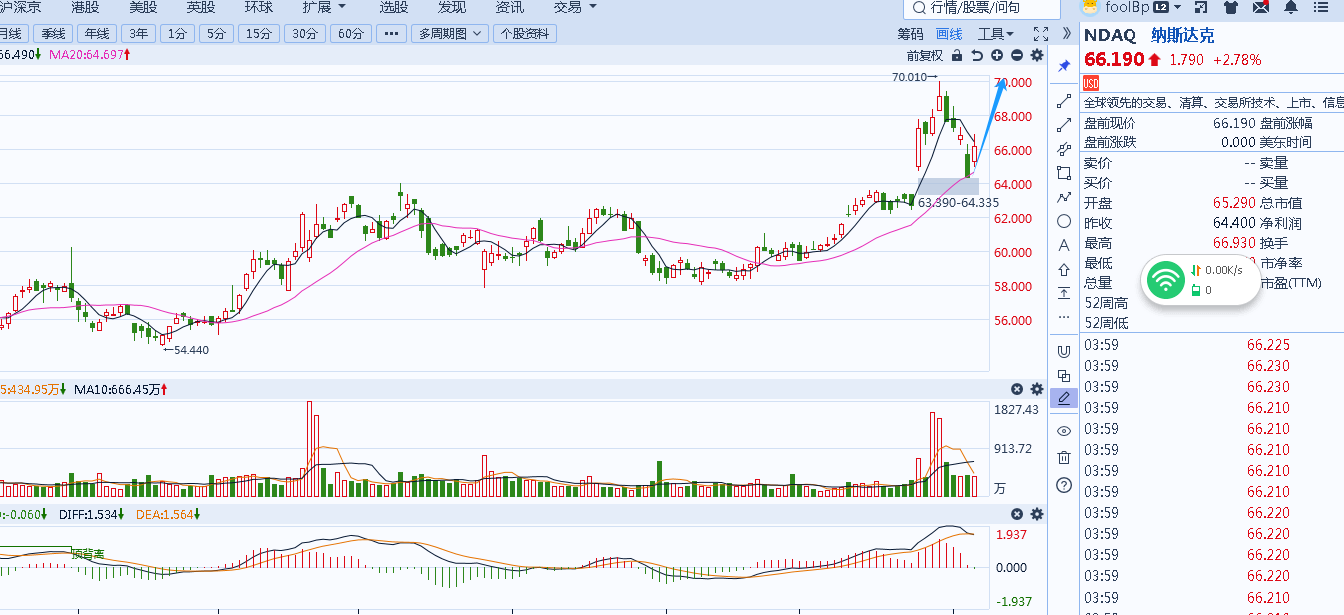
Task: Open the 扩展 menu dropdown
Action: tap(324, 7)
